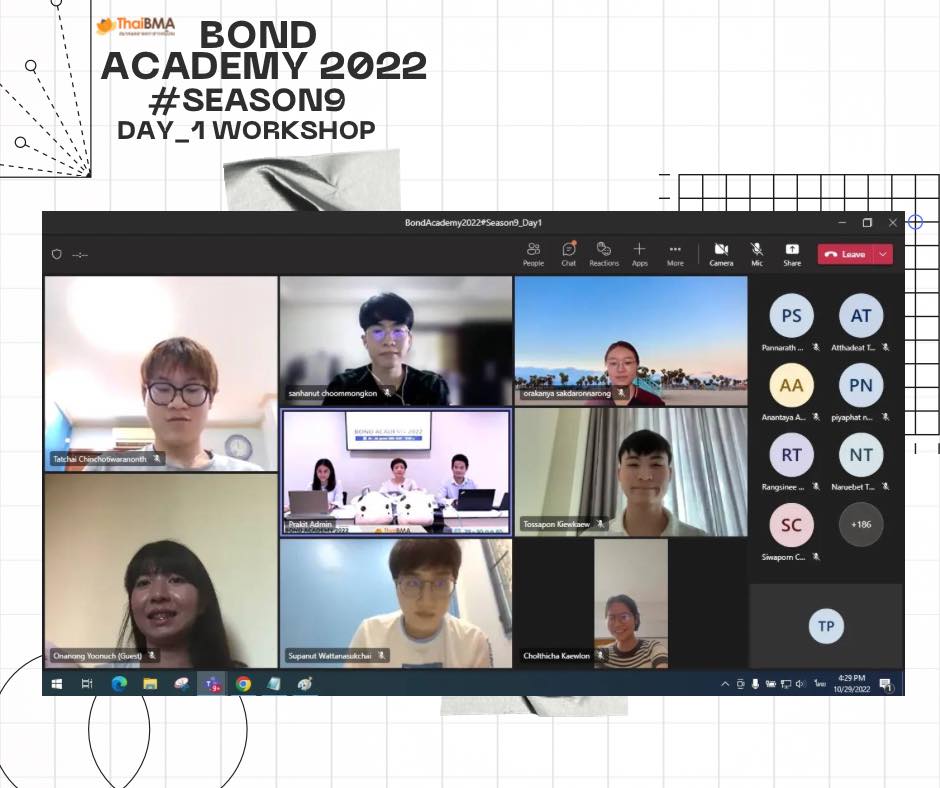The width and height of the screenshot is (940, 788).
Task: Open Microsoft Edge from the taskbar
Action: coord(119,684)
